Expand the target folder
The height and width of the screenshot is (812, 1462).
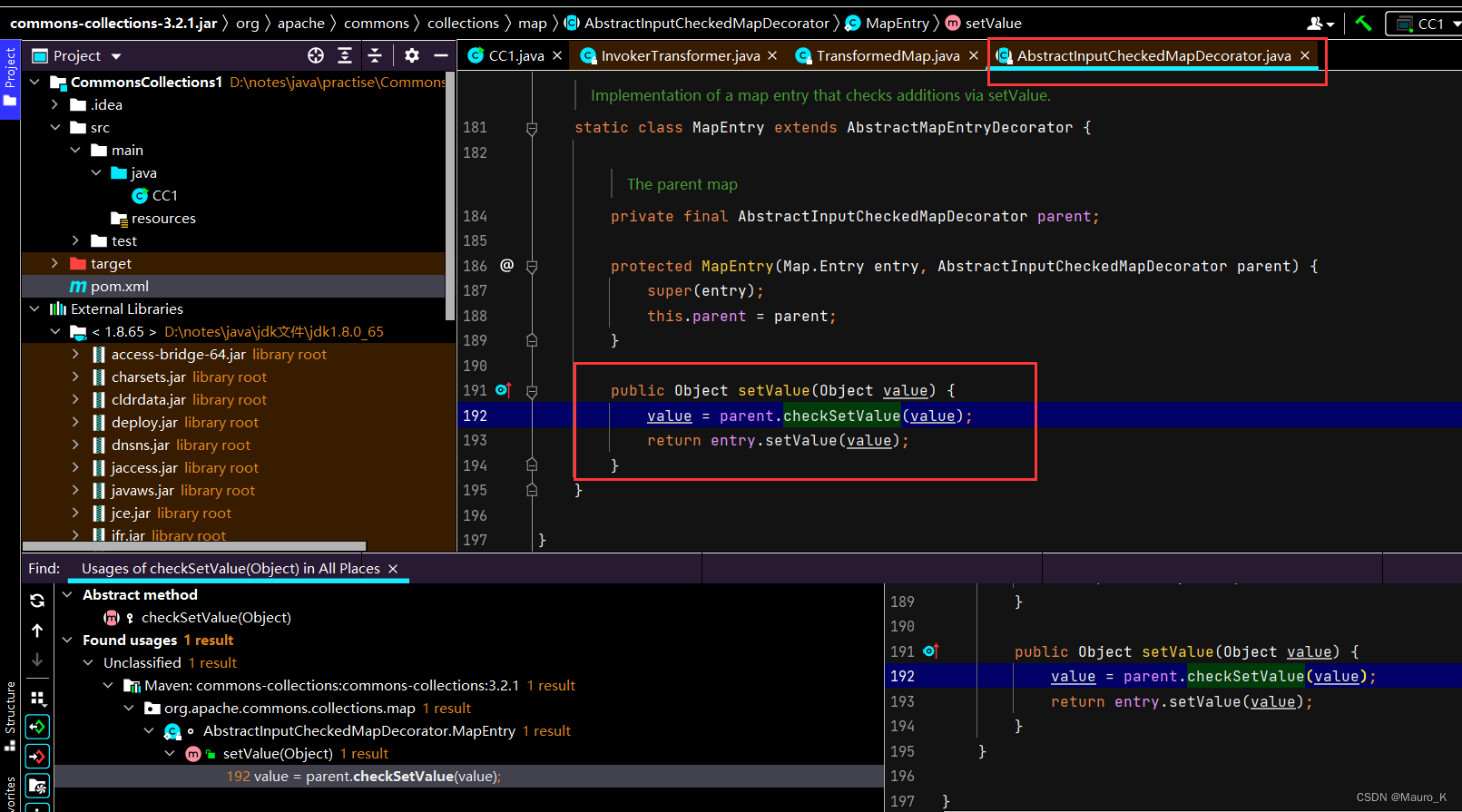[x=55, y=263]
